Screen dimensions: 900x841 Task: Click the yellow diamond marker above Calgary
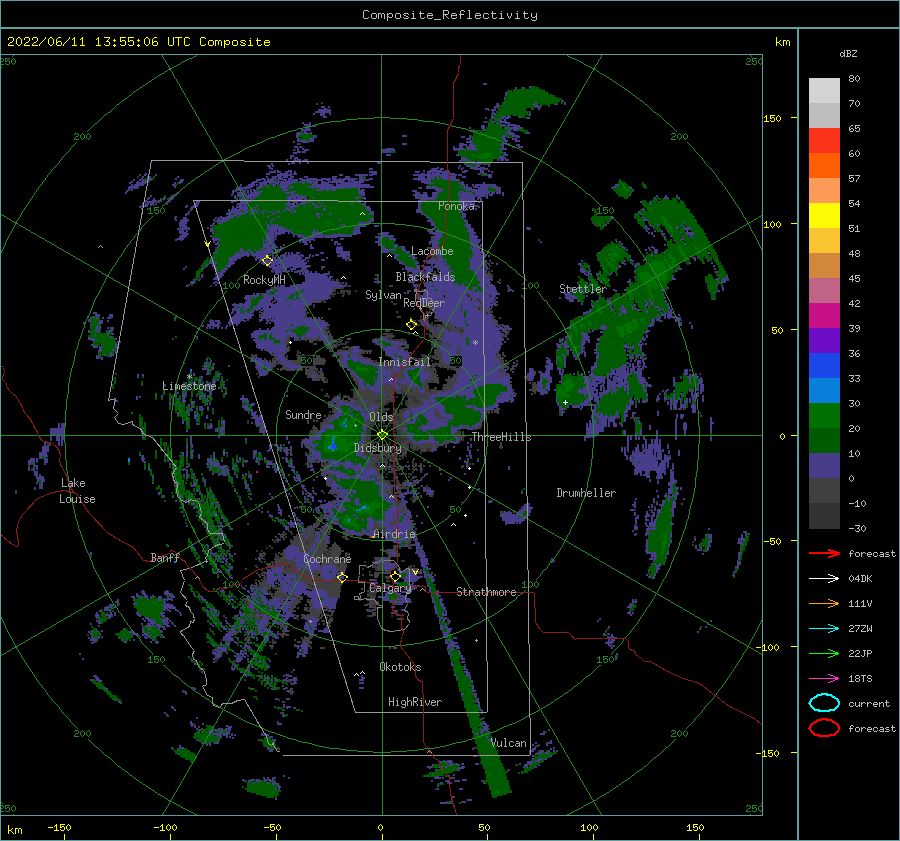pyautogui.click(x=395, y=576)
